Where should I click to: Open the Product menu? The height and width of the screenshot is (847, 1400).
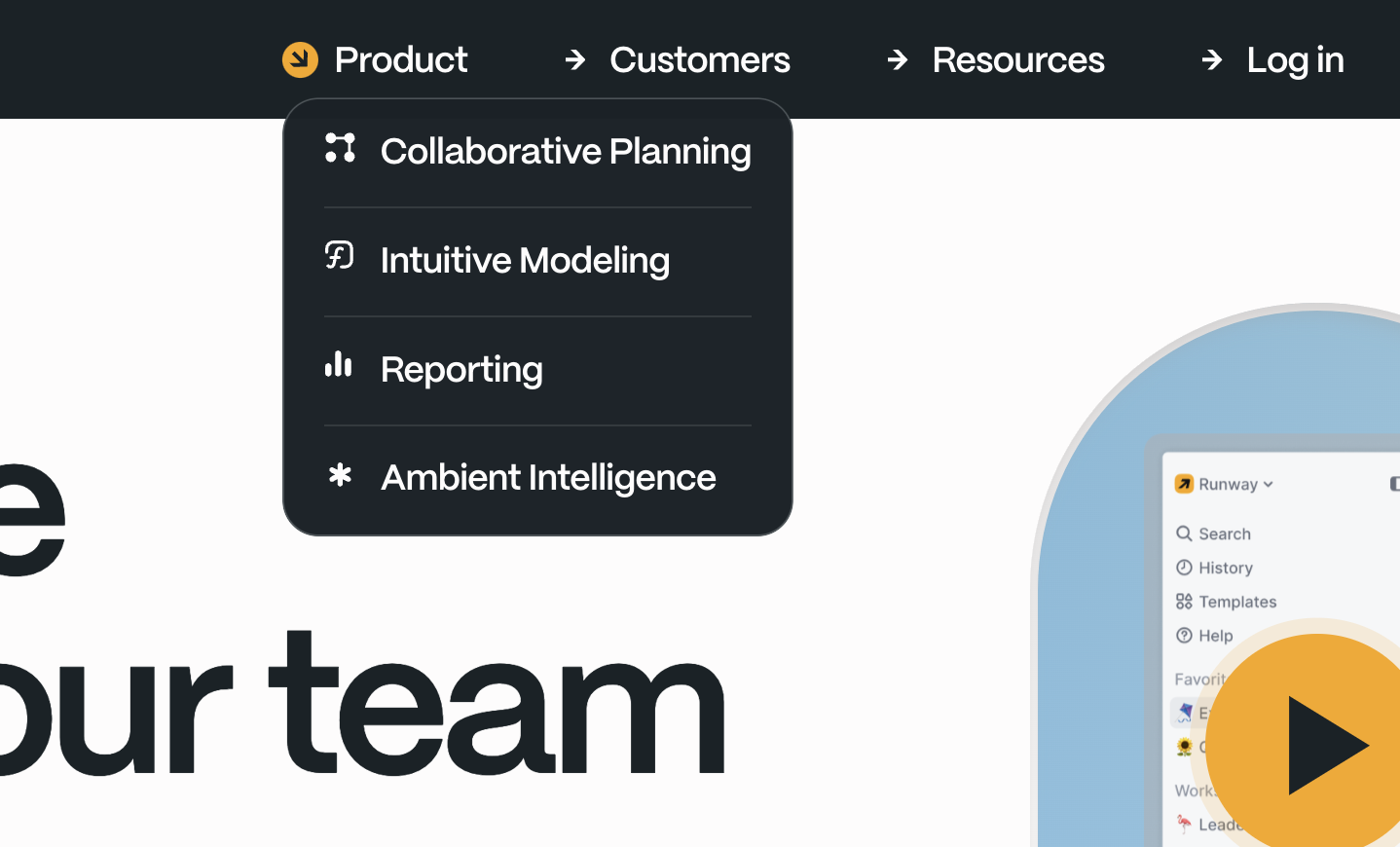(400, 59)
